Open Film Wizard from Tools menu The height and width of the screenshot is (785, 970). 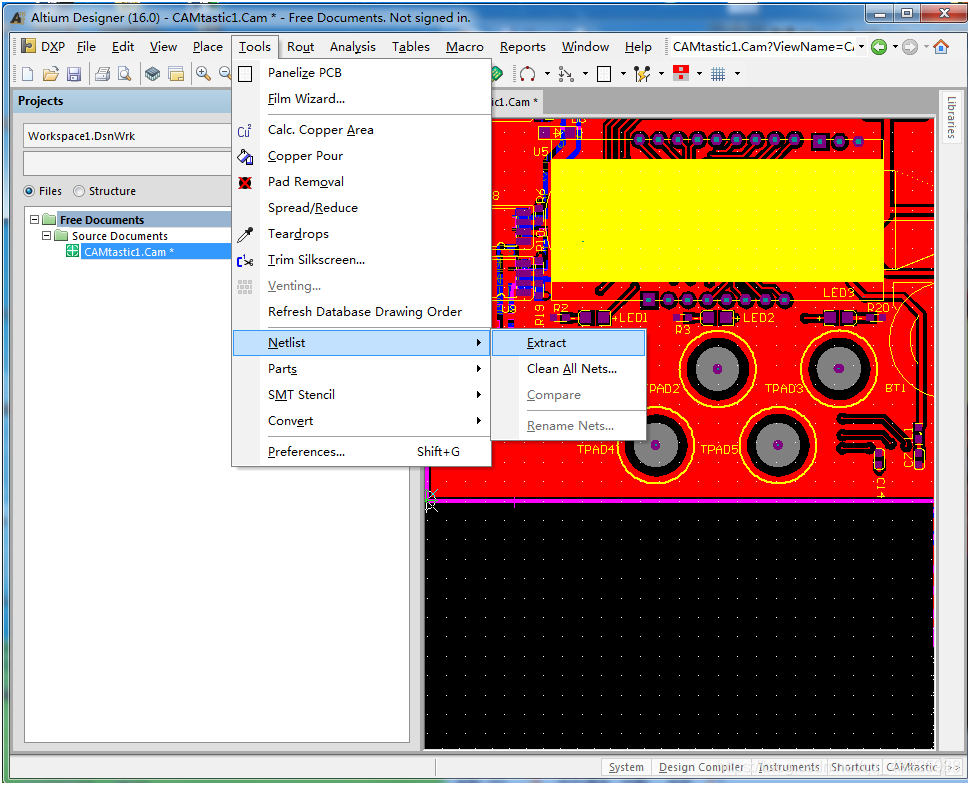[362, 99]
